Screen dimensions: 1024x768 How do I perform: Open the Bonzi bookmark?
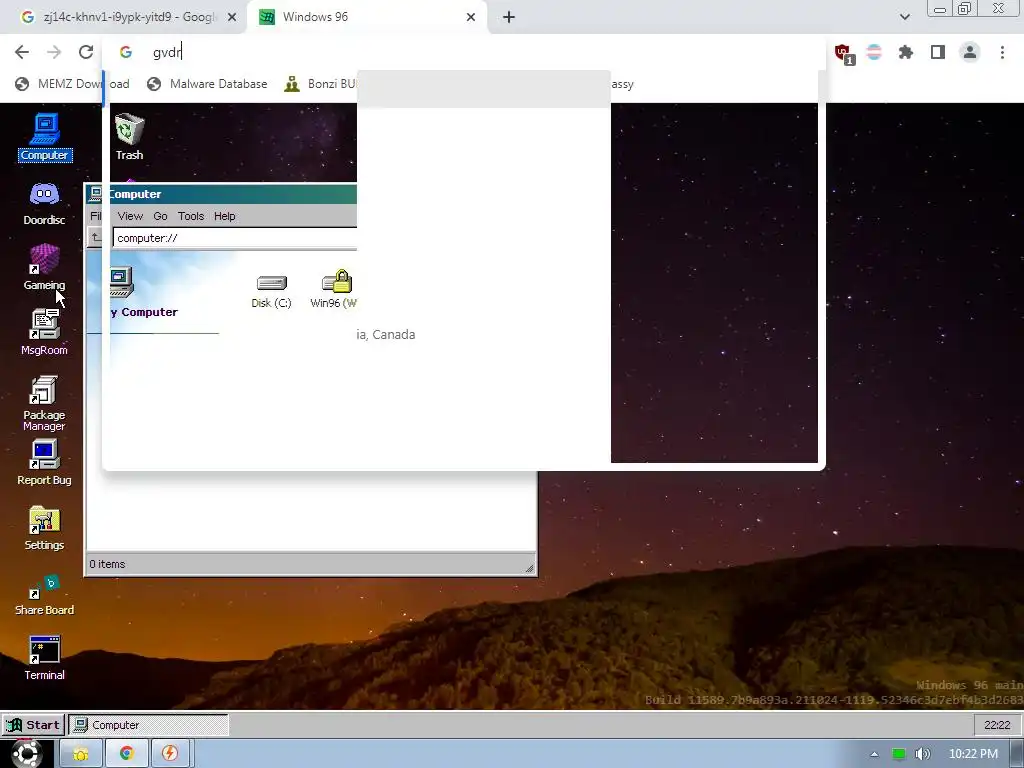click(320, 84)
